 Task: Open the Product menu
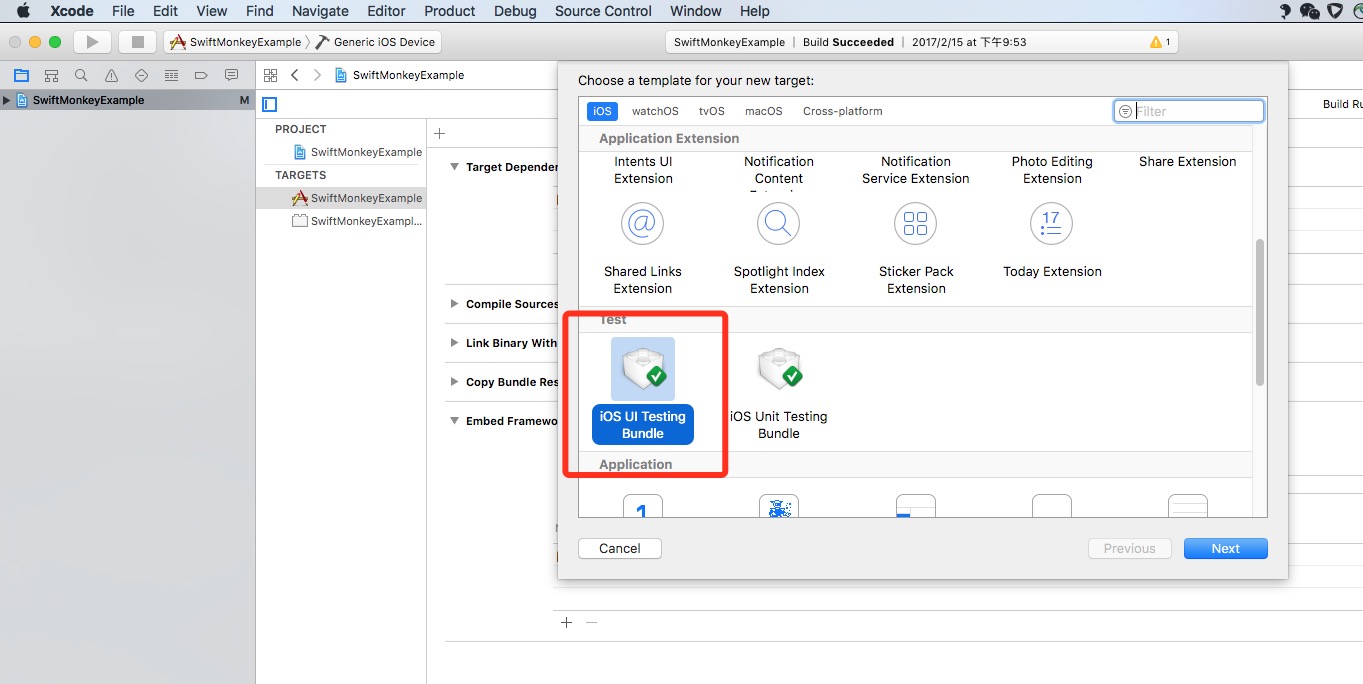click(449, 11)
